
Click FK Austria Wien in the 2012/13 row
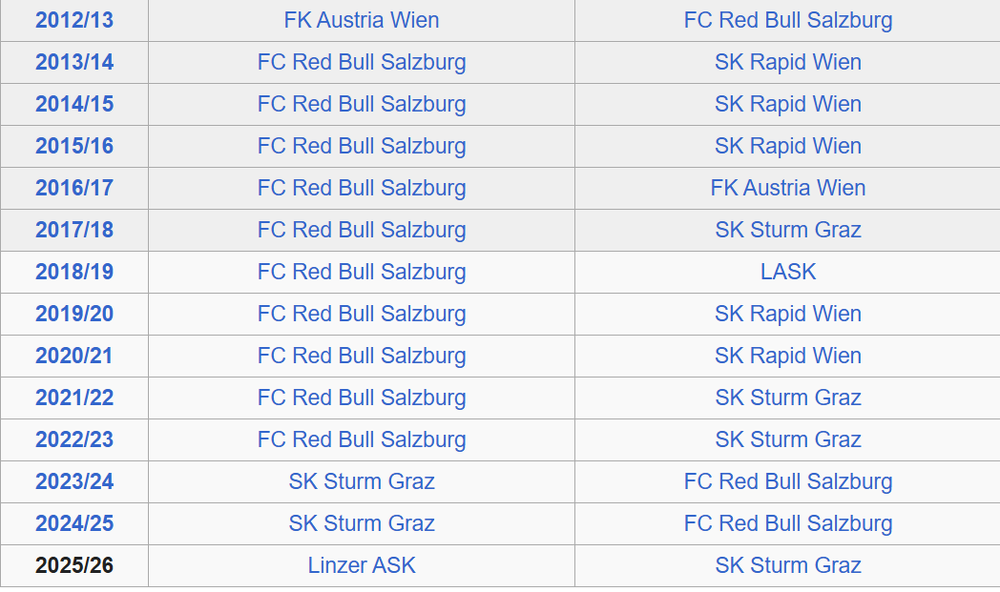pos(362,20)
